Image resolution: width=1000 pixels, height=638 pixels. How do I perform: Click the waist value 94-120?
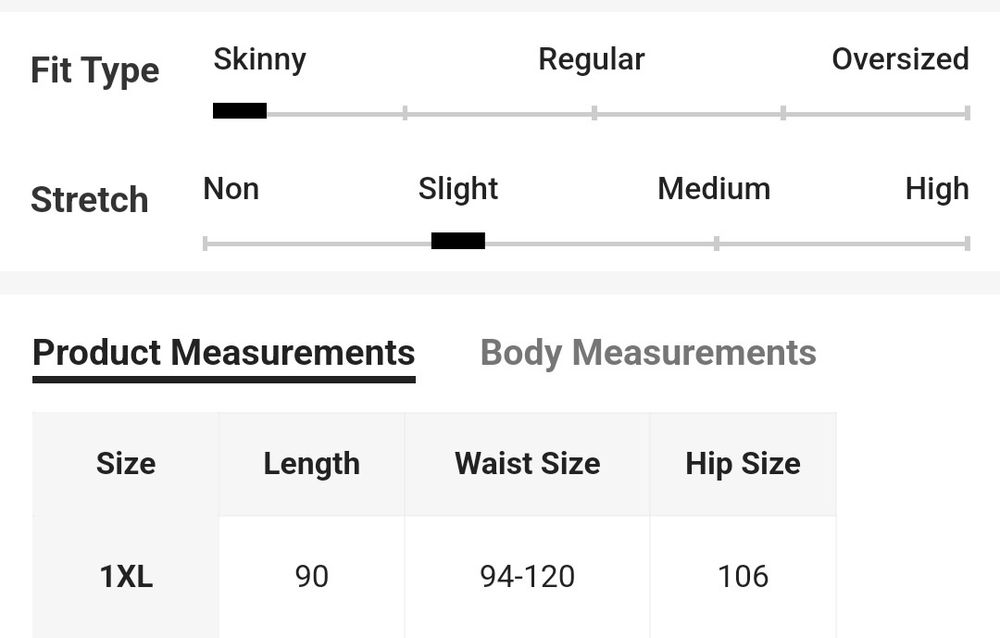[527, 577]
